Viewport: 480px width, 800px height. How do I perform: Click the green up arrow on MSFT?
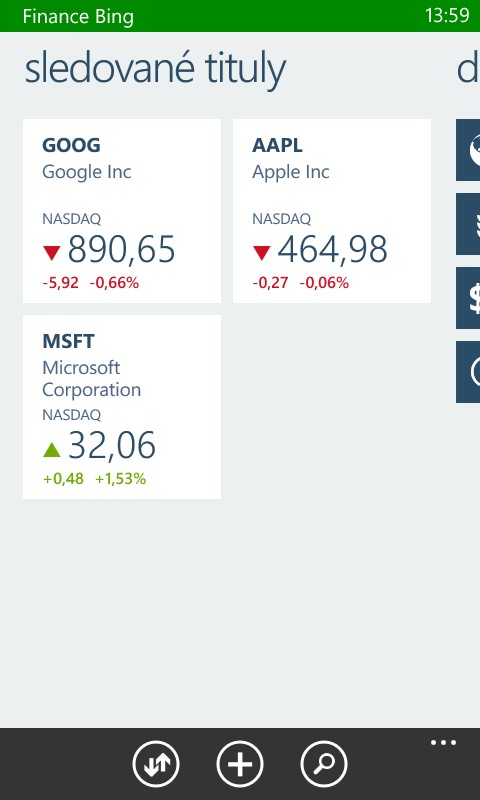coord(52,449)
